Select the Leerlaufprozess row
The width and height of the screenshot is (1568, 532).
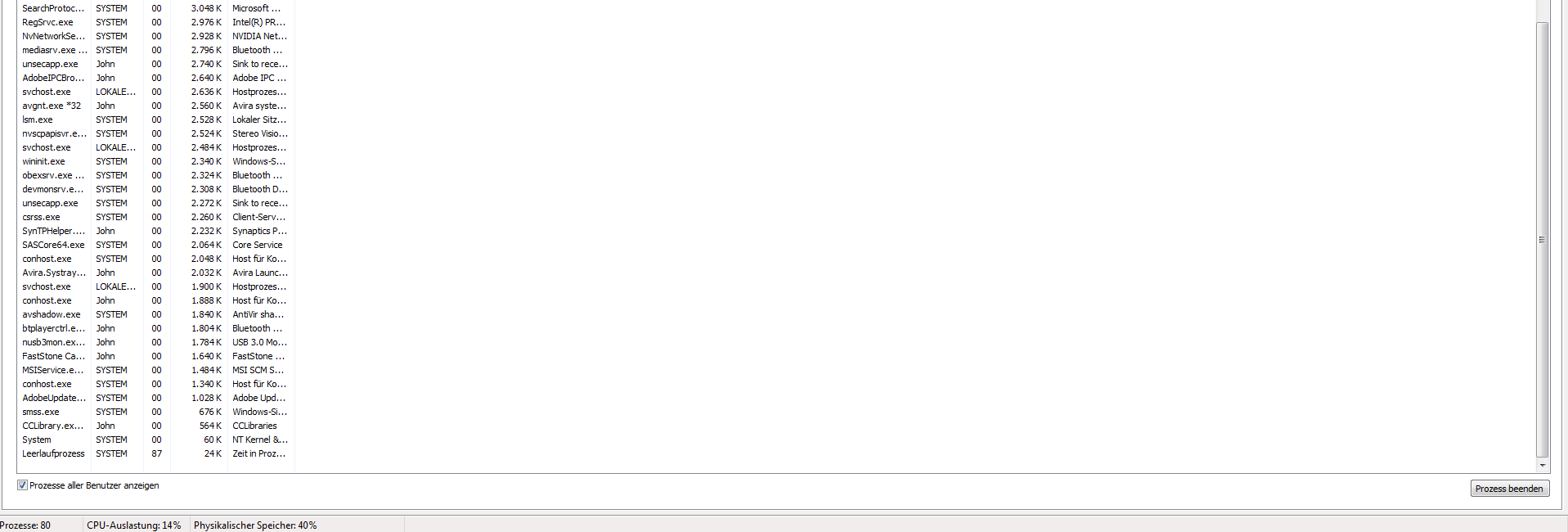point(156,453)
